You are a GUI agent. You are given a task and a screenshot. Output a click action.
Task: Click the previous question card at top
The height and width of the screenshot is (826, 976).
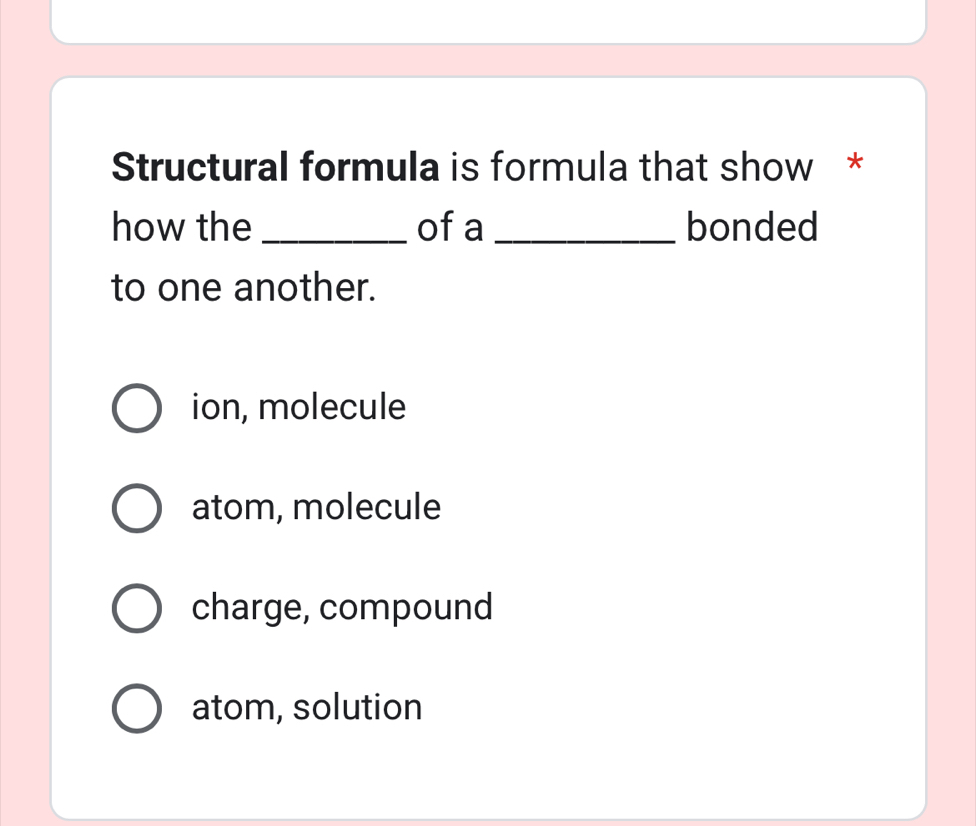[x=488, y=20]
